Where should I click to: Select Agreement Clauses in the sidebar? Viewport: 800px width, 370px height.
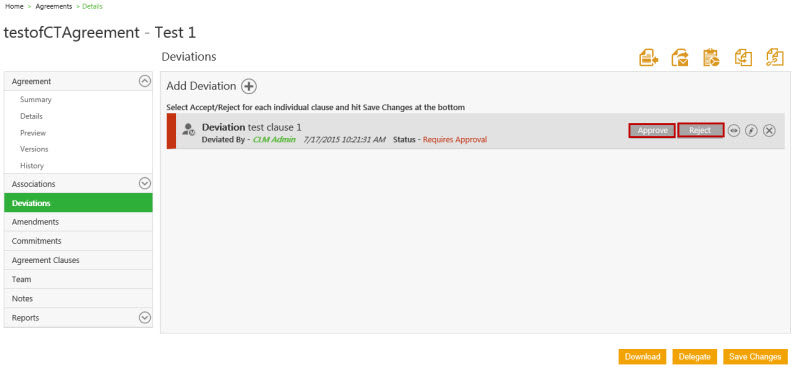(x=78, y=260)
